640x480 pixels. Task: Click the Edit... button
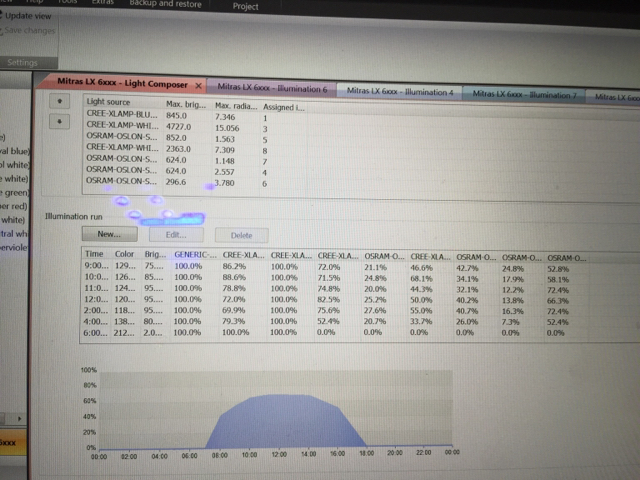[x=176, y=234]
